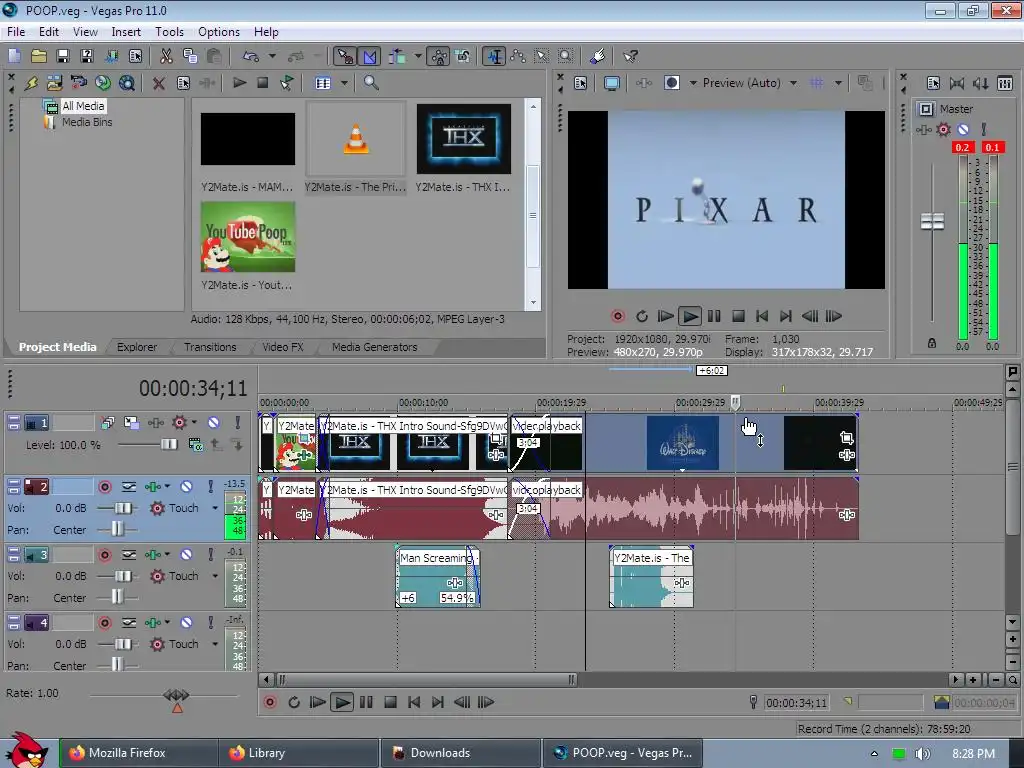Open Mozilla Firefox from the taskbar
The image size is (1024, 768).
(138, 753)
